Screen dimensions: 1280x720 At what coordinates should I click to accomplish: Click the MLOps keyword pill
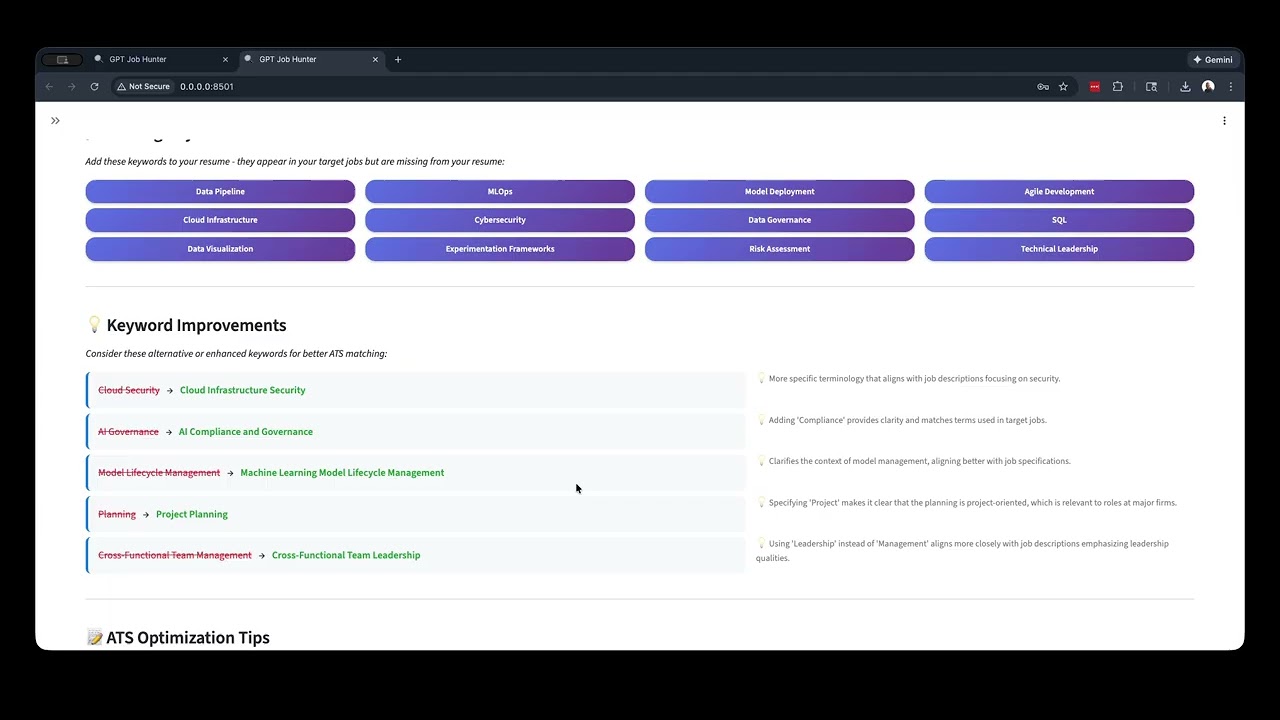pyautogui.click(x=500, y=191)
